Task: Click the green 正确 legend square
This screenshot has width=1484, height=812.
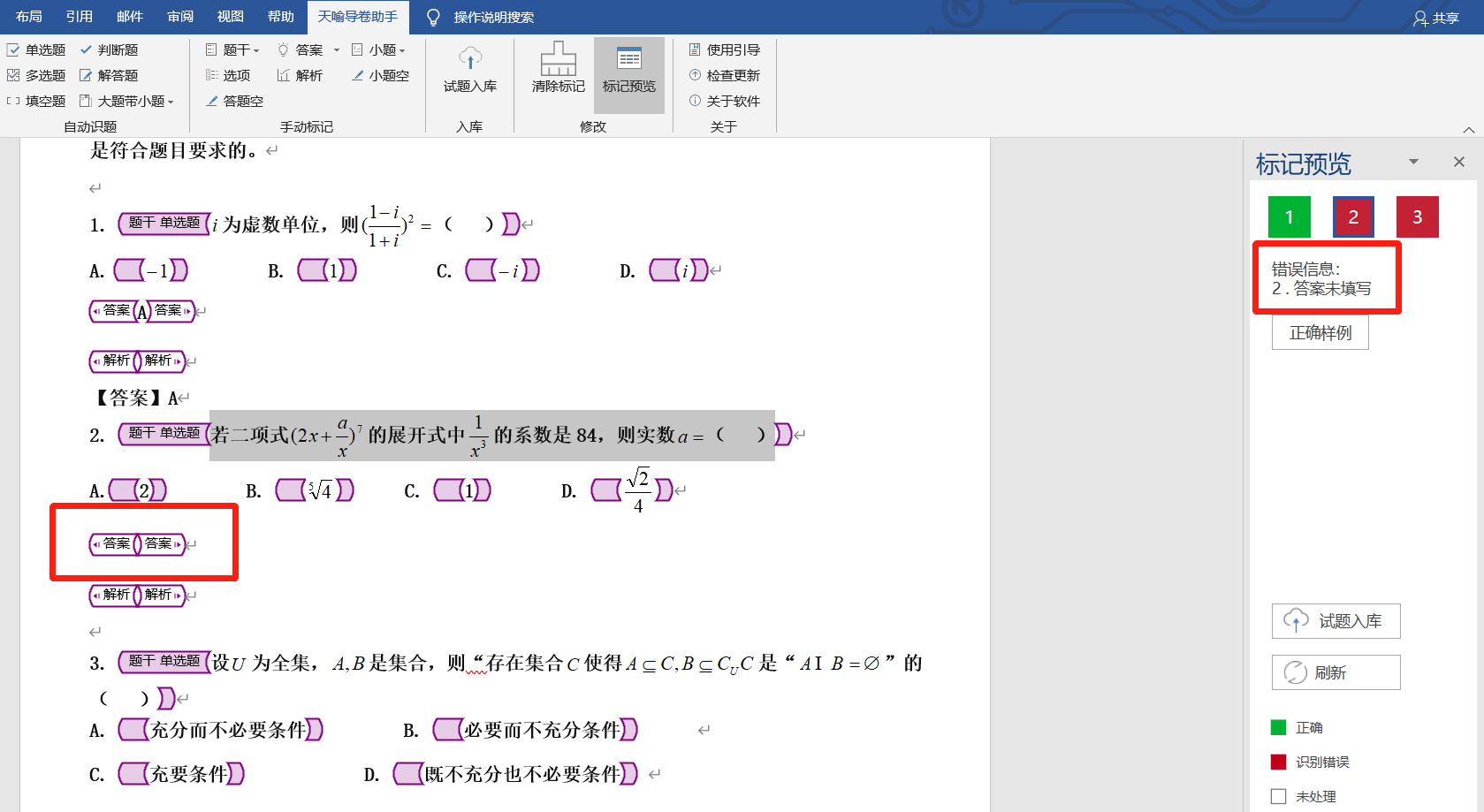Action: [x=1278, y=727]
